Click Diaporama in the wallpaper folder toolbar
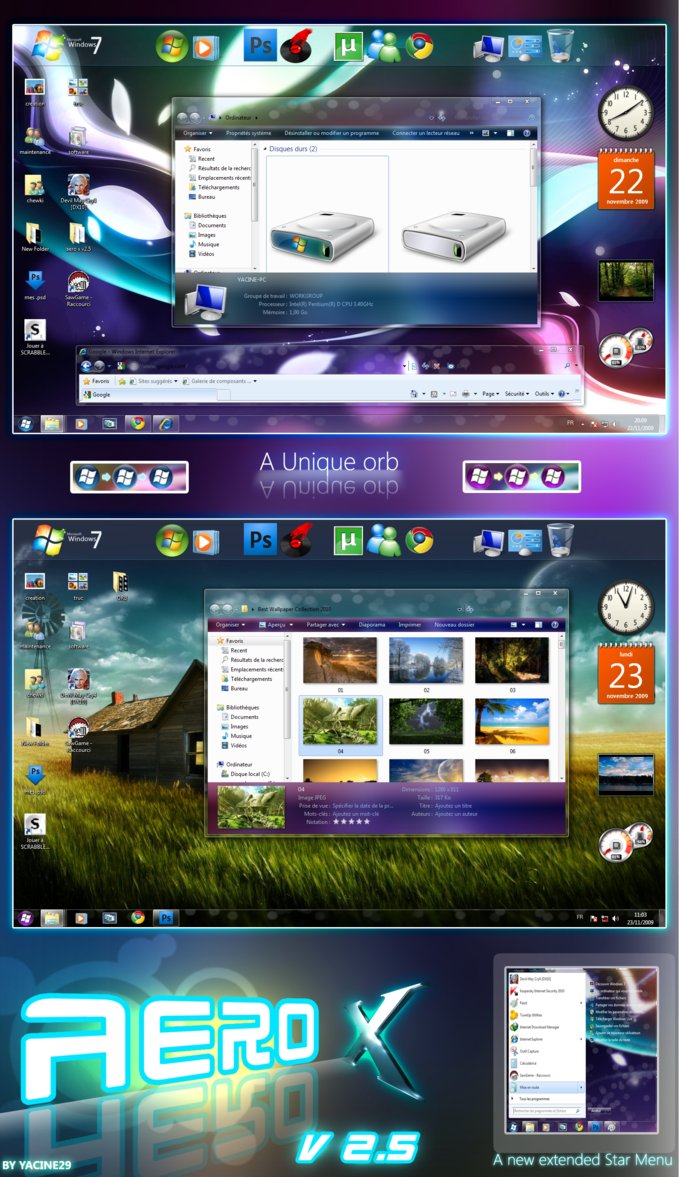Viewport: 679px width, 1177px height. coord(372,624)
